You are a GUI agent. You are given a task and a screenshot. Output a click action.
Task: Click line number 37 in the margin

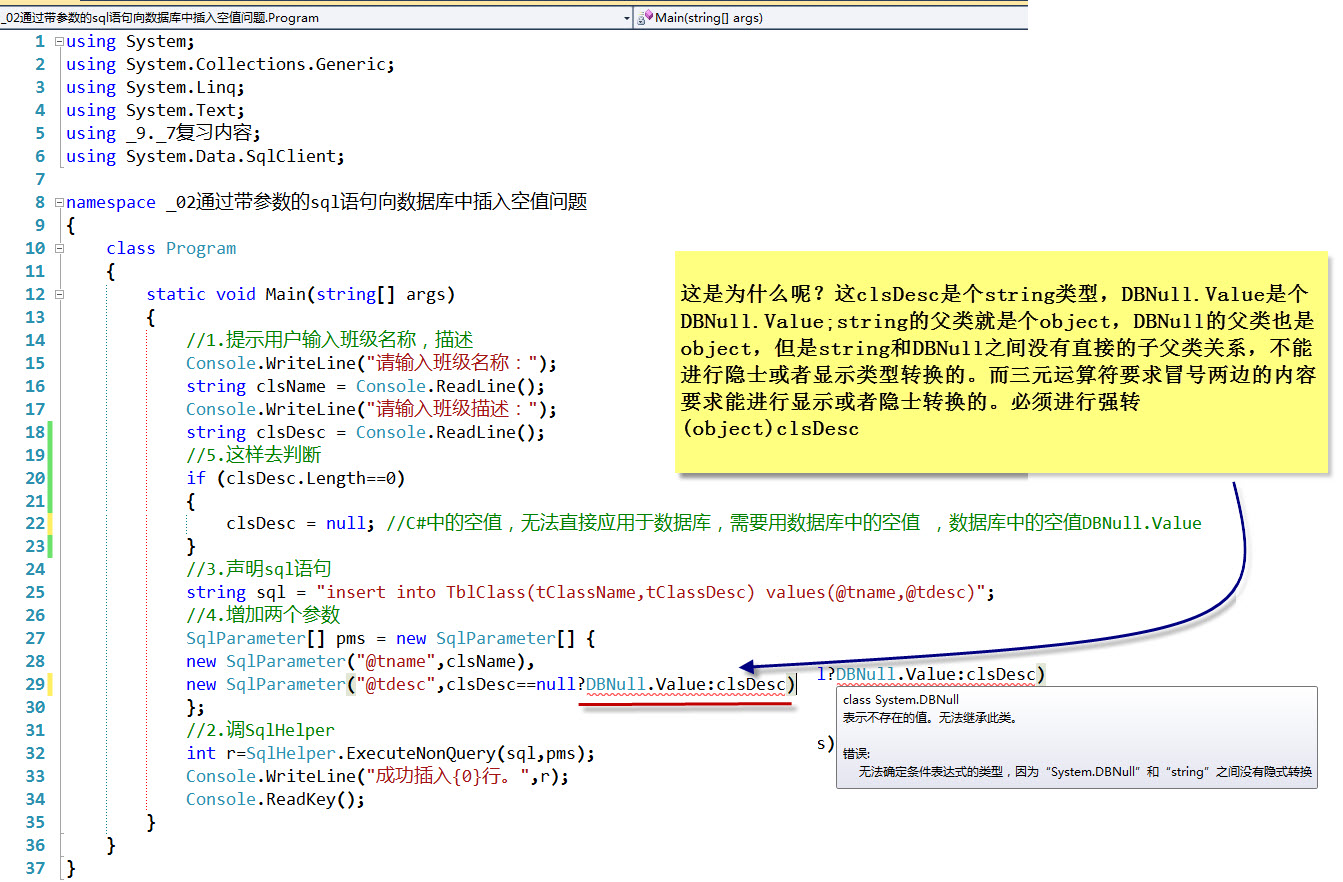[35, 868]
